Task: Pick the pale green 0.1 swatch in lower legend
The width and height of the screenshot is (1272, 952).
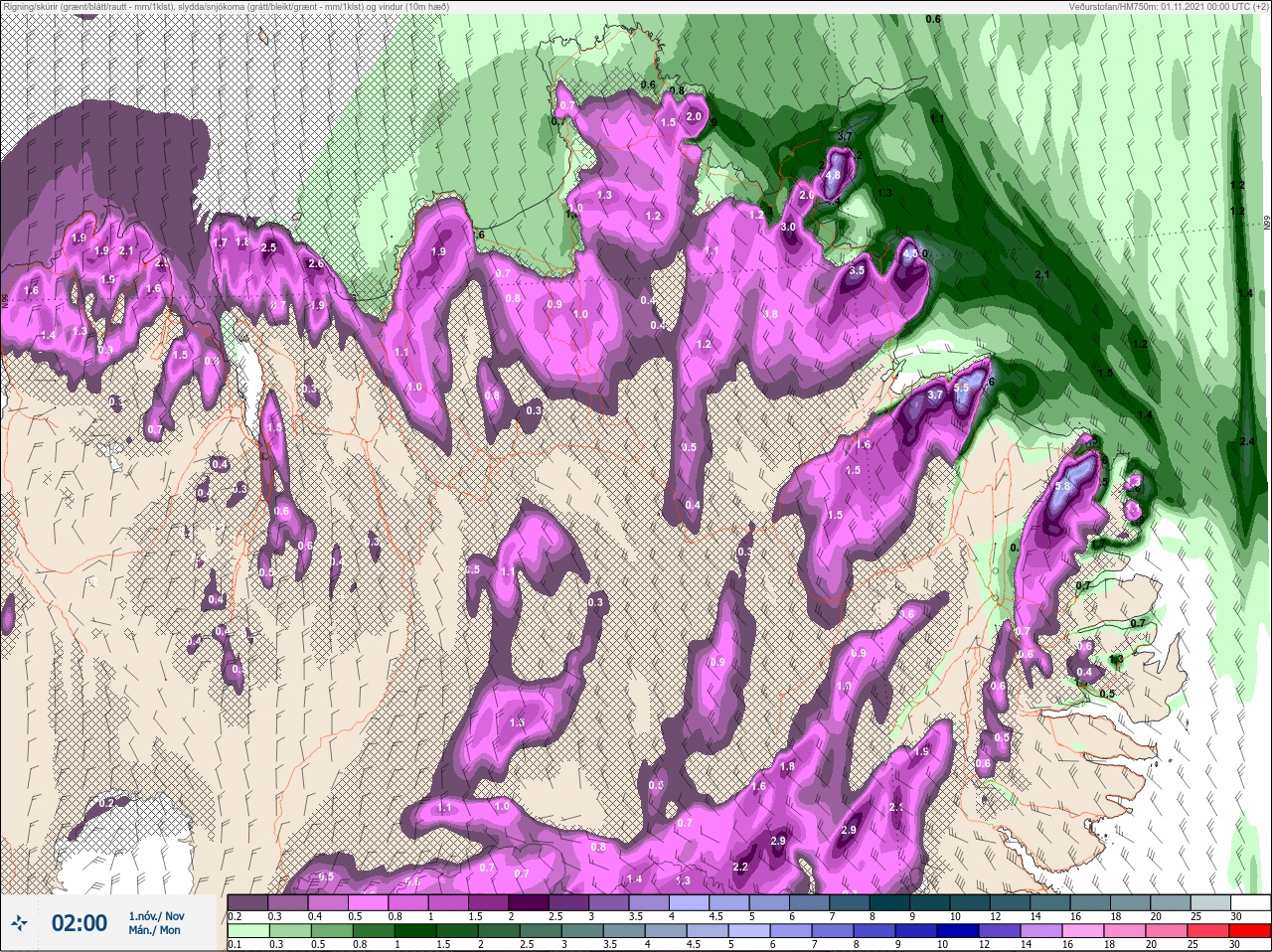Action: (247, 931)
